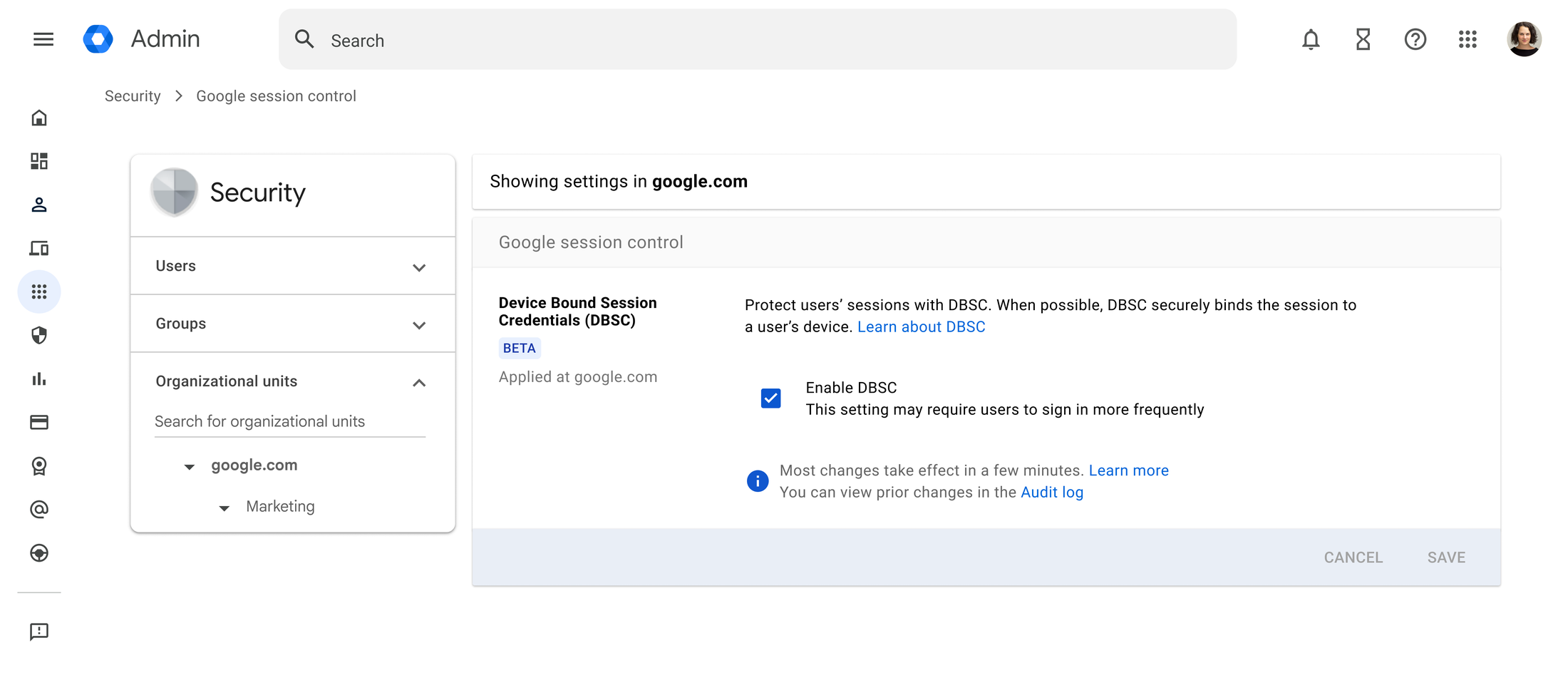Open Apps grid icon in sidebar
1568x690 pixels.
(x=39, y=292)
